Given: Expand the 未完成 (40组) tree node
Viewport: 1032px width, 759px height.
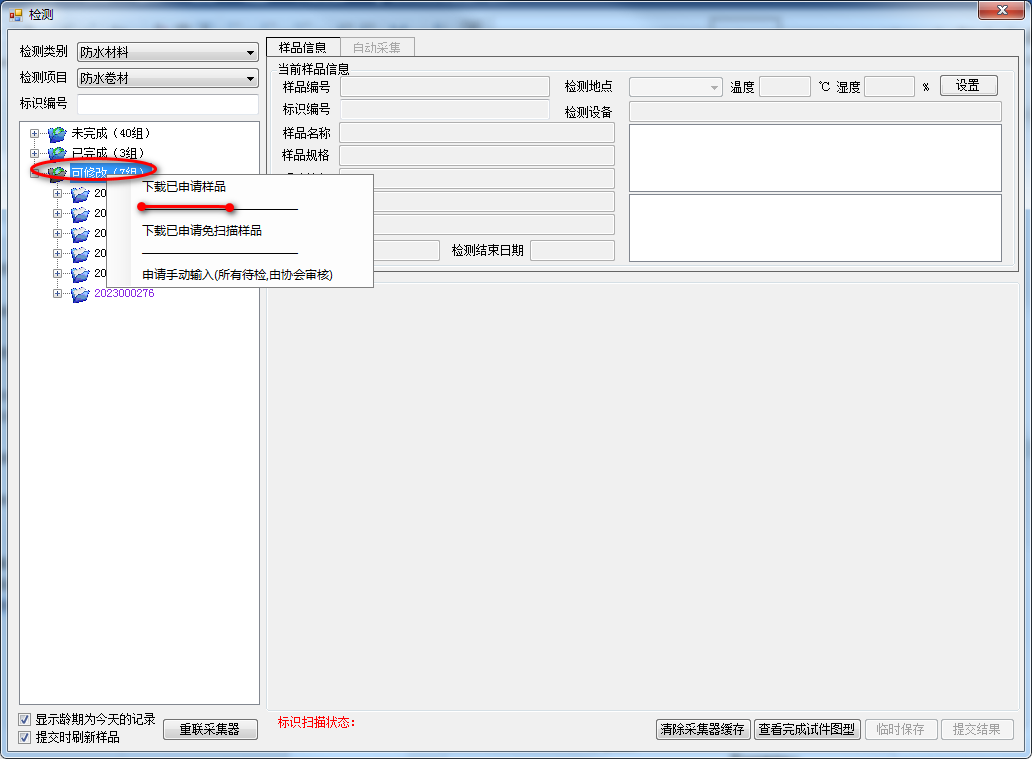Looking at the screenshot, I should click(x=35, y=133).
